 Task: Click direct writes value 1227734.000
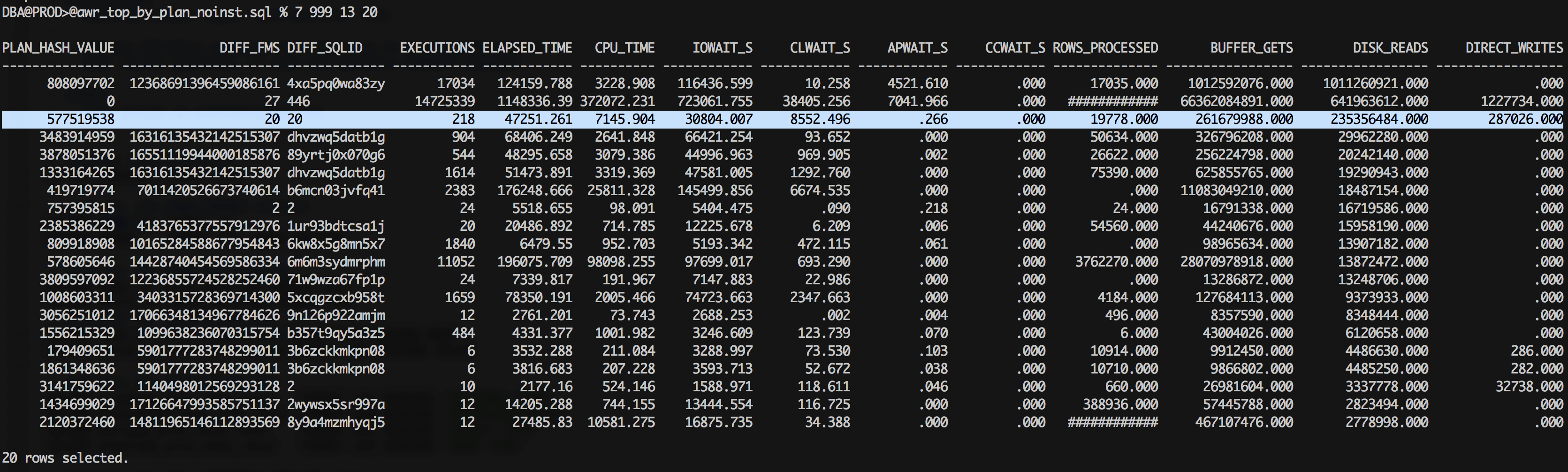(x=1521, y=101)
